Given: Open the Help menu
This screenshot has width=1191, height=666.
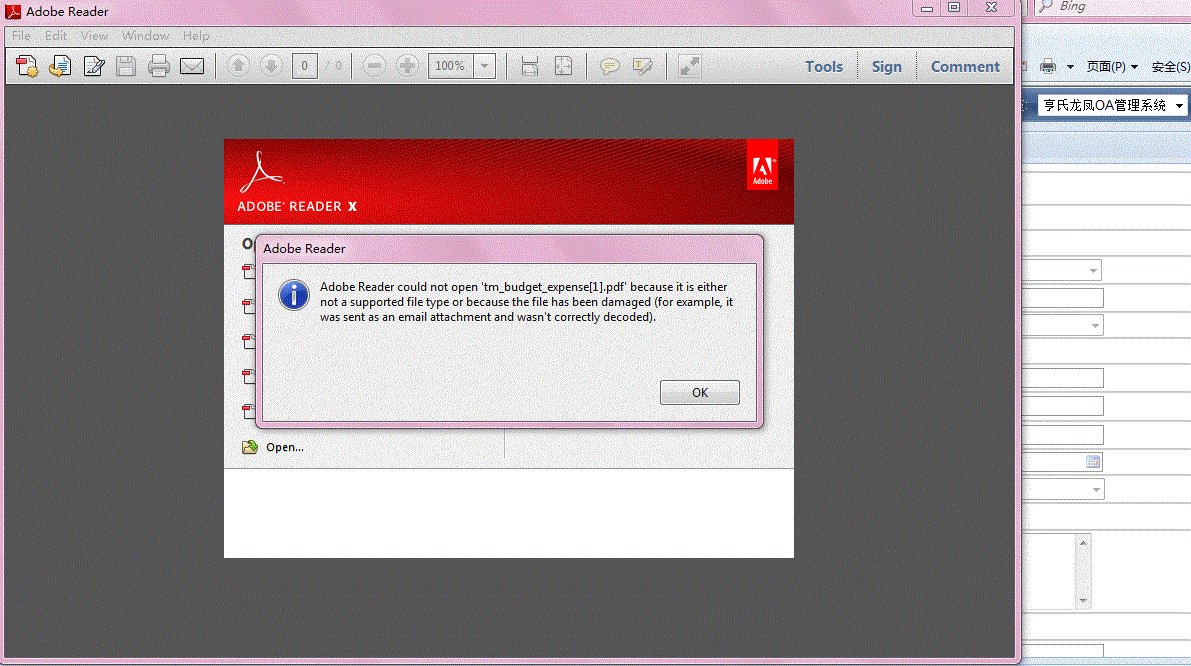Looking at the screenshot, I should point(195,36).
